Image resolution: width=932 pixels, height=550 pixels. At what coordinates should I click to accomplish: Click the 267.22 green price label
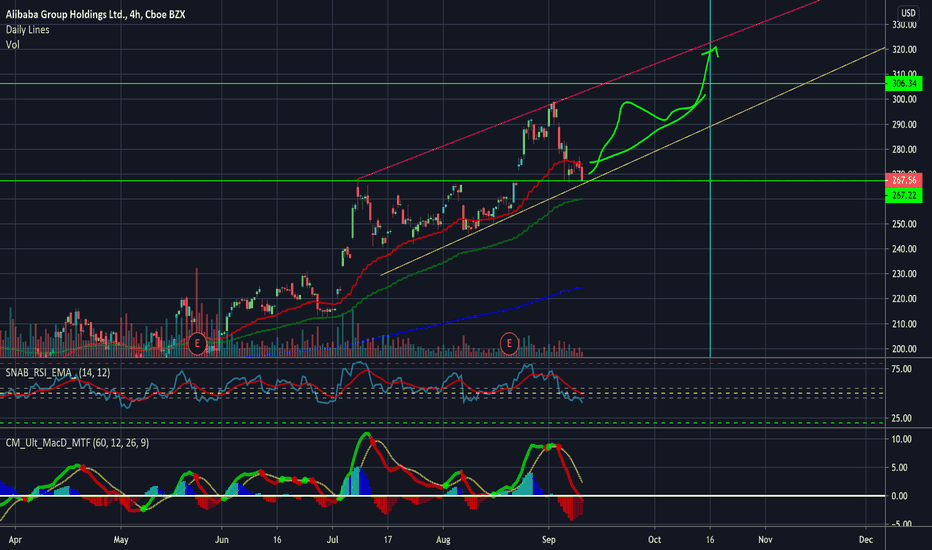(x=903, y=196)
